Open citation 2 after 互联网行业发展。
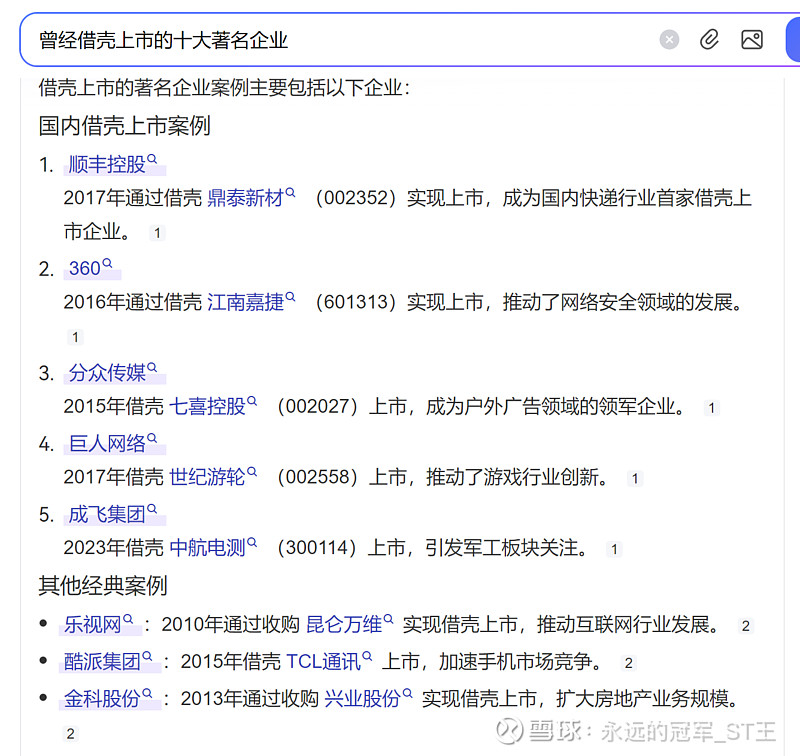The width and height of the screenshot is (800, 756). [745, 626]
